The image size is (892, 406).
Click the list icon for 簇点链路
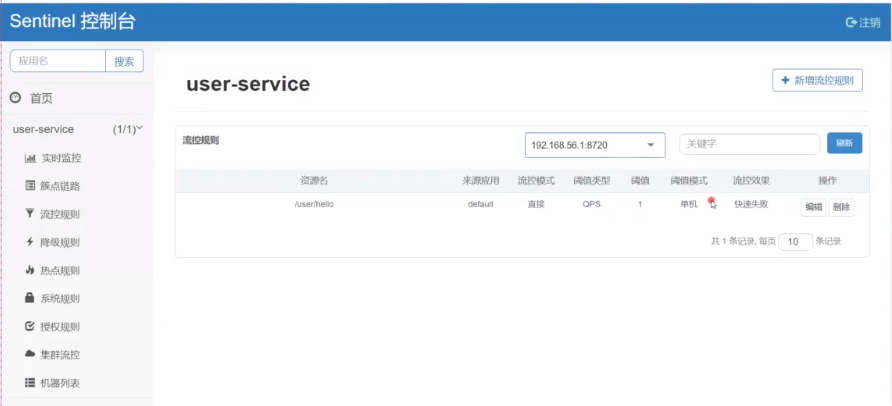(30, 185)
